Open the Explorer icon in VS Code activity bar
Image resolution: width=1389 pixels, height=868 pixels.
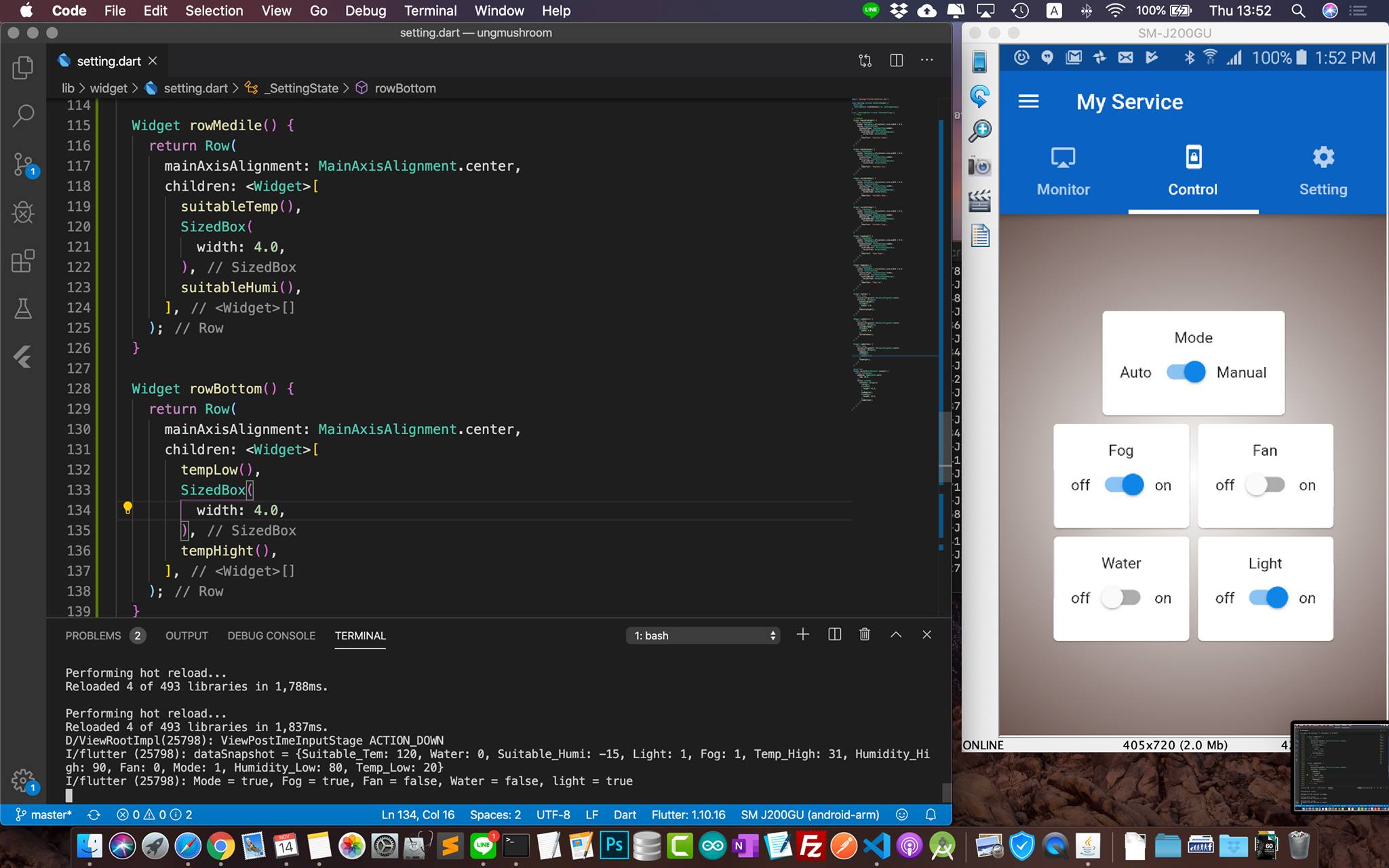coord(23,68)
